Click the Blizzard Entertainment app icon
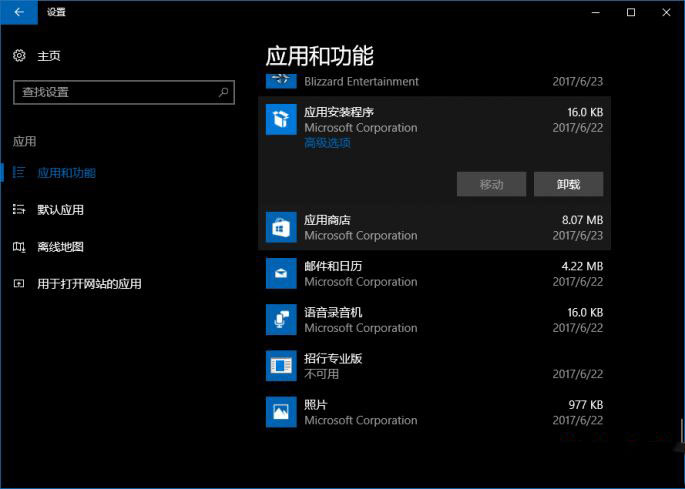Screen dimensions: 685x489 [281, 81]
